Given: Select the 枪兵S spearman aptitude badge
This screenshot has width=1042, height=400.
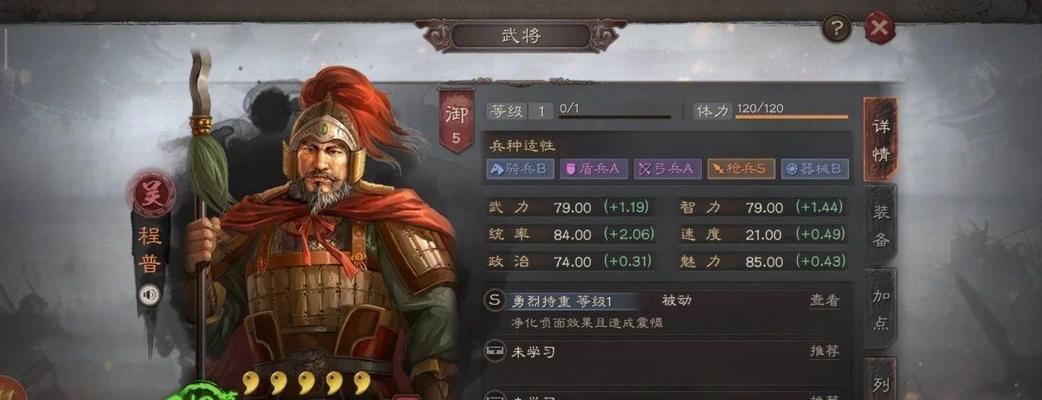Looking at the screenshot, I should pos(741,169).
